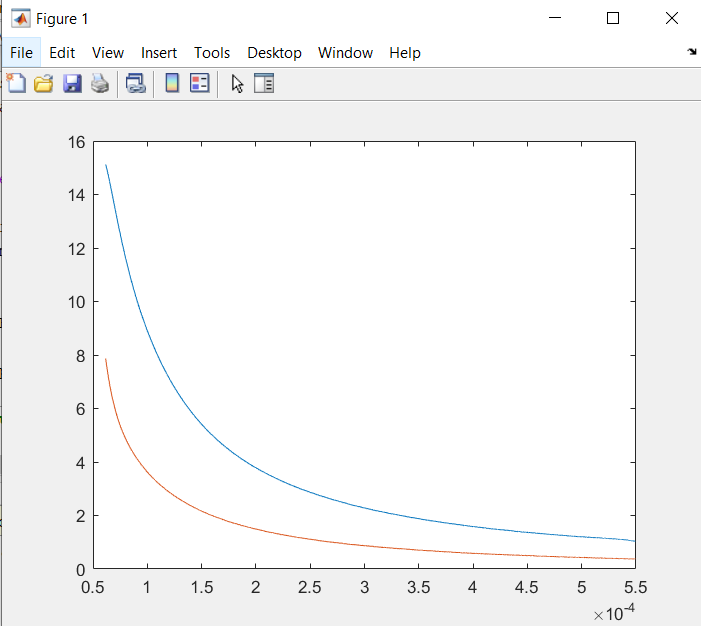The width and height of the screenshot is (701, 626).
Task: Click the y-axis tick label 10
Action: [76, 302]
